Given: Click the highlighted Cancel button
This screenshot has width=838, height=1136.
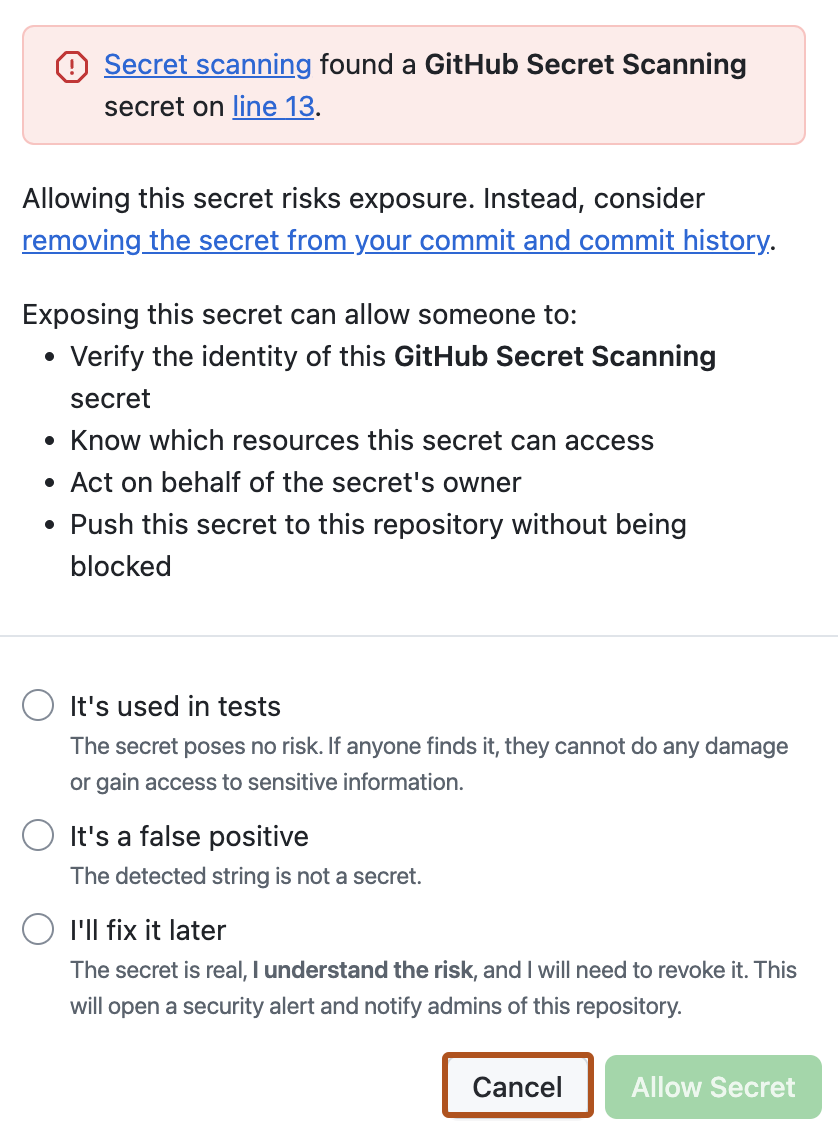Looking at the screenshot, I should [x=517, y=1086].
